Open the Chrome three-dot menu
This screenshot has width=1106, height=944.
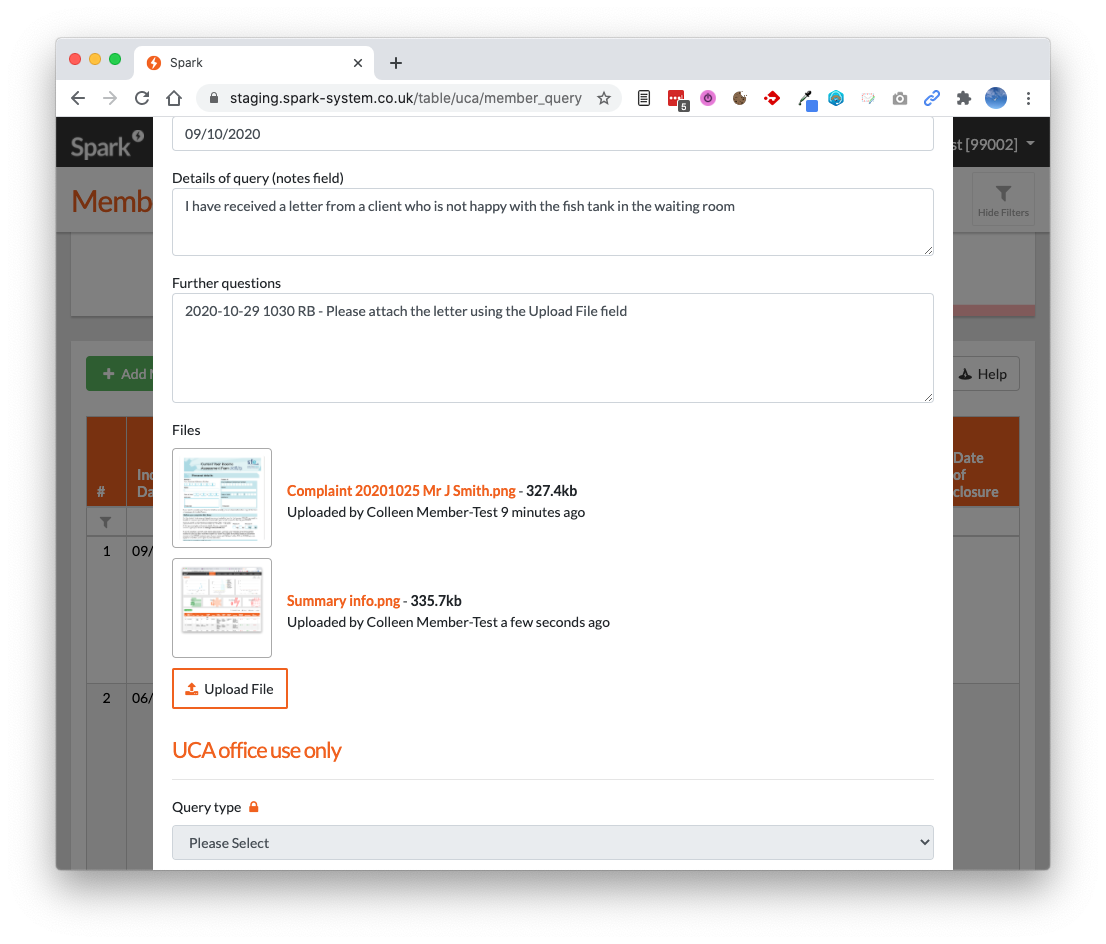click(x=1028, y=98)
